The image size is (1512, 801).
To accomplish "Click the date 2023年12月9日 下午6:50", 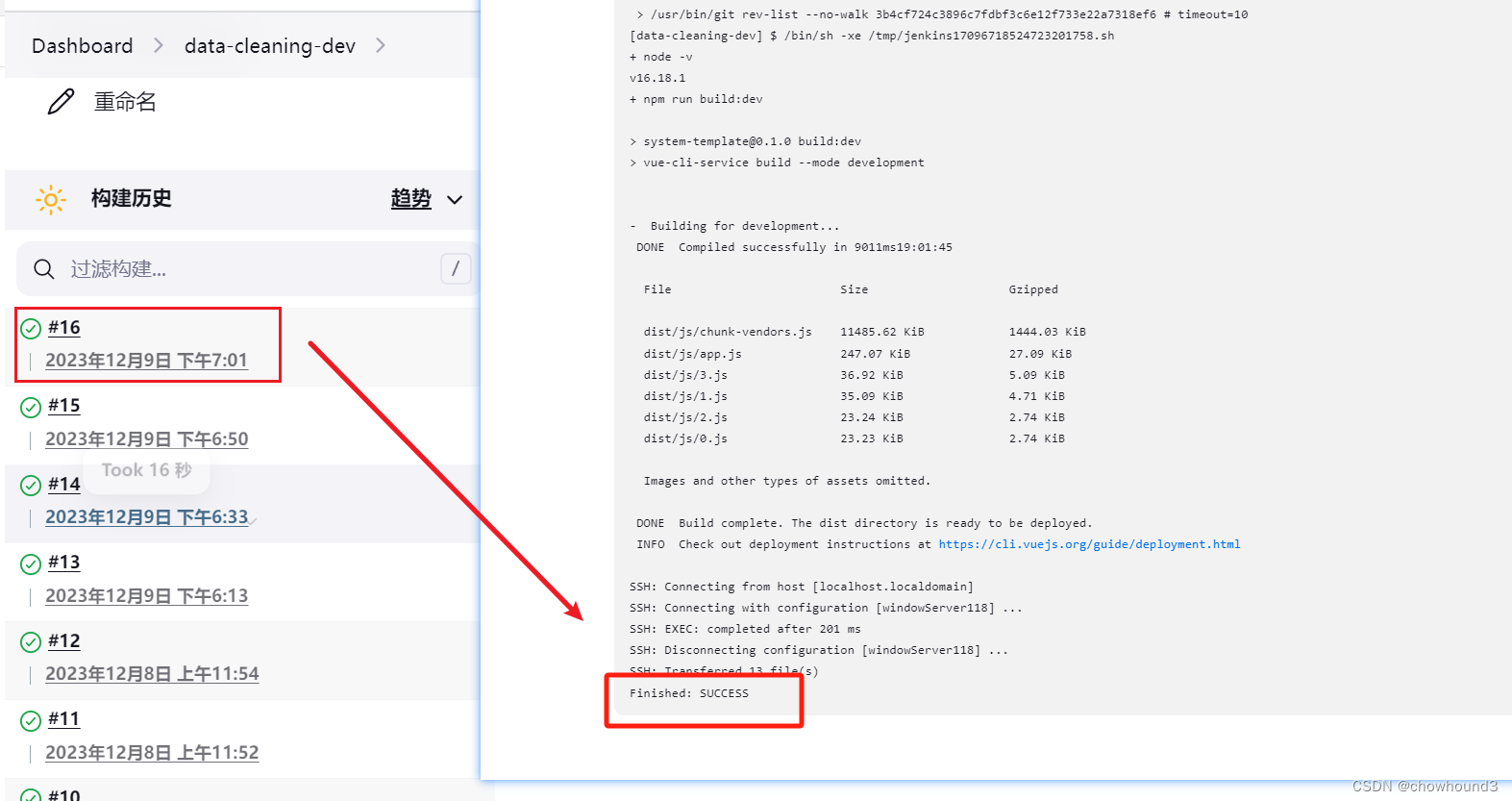I will [x=146, y=439].
